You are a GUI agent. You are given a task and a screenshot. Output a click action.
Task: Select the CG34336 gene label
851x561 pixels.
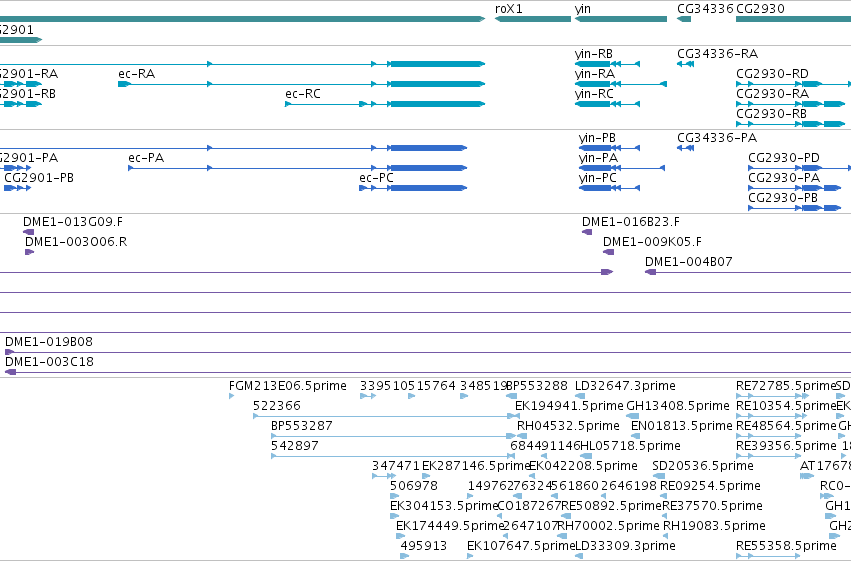[x=705, y=9]
